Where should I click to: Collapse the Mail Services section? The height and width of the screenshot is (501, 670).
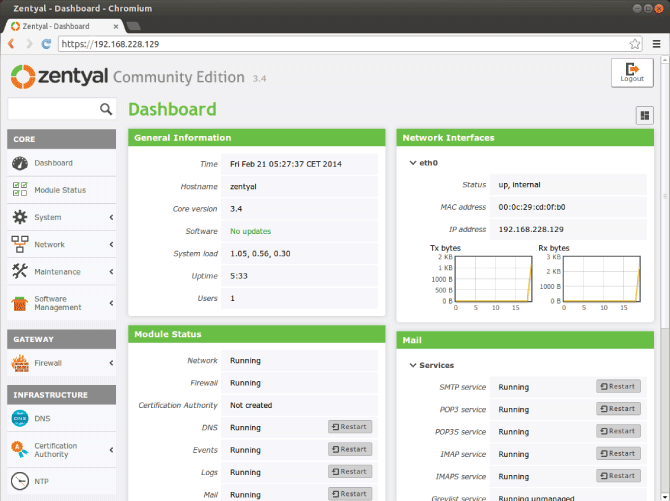click(413, 365)
